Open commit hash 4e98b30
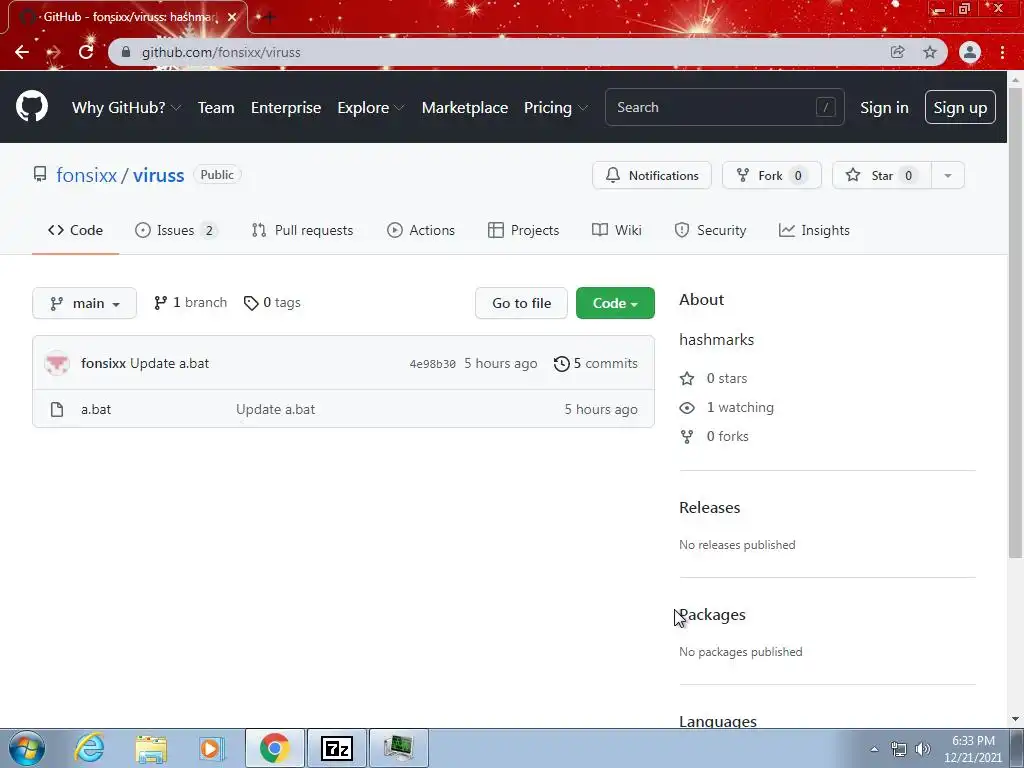 432,364
